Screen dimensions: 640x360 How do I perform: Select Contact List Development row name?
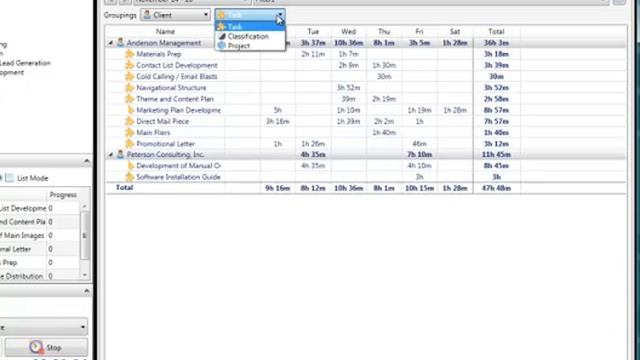click(177, 65)
